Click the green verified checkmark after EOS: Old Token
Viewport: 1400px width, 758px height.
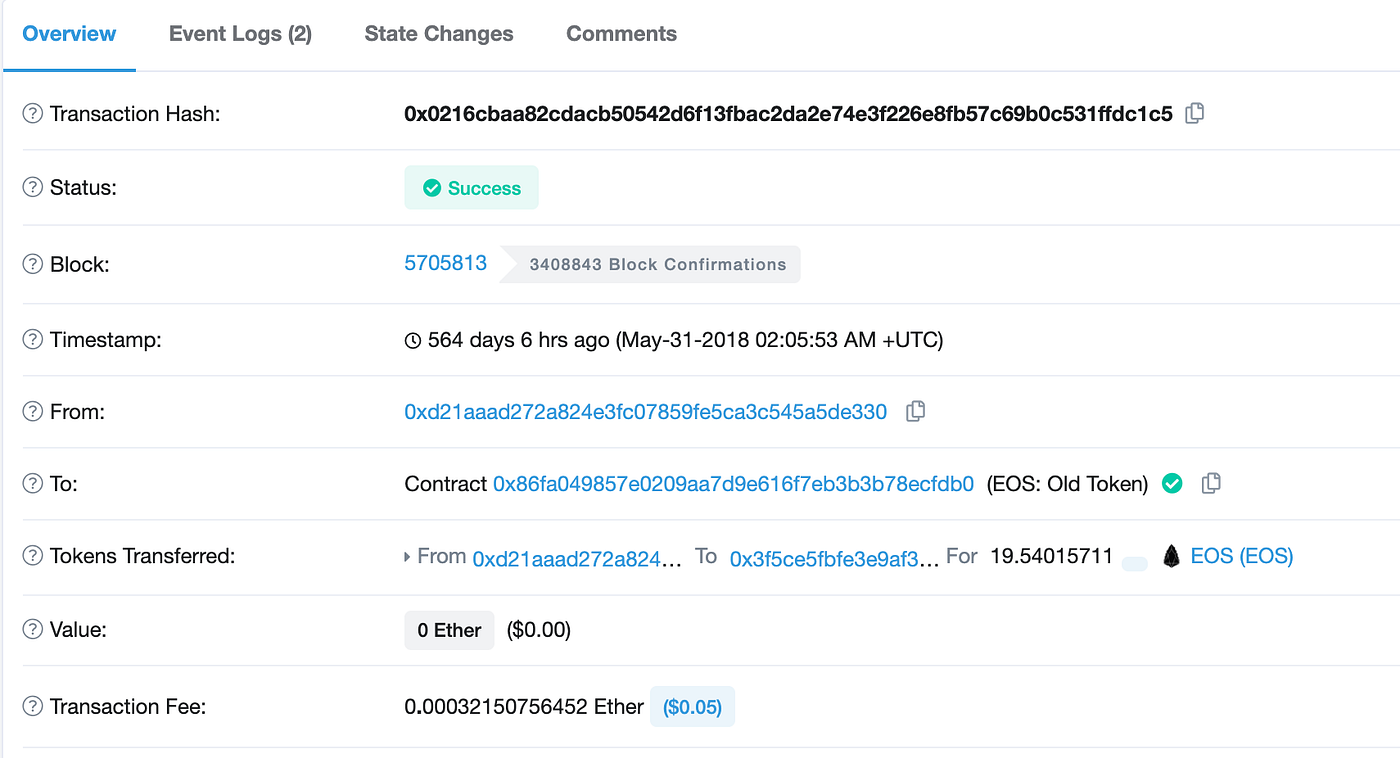pyautogui.click(x=1172, y=484)
